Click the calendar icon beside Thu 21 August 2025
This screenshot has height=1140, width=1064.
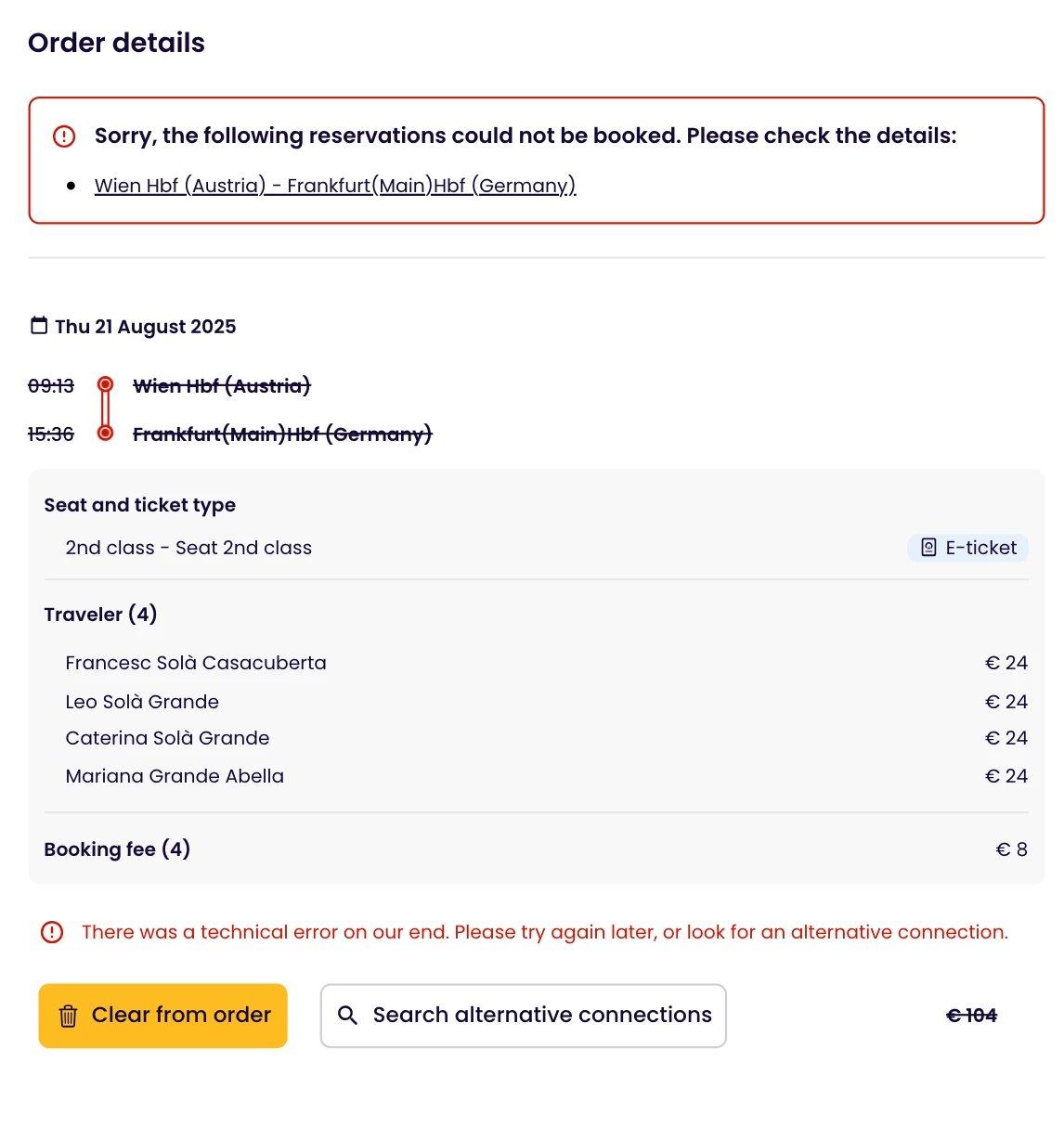click(39, 326)
